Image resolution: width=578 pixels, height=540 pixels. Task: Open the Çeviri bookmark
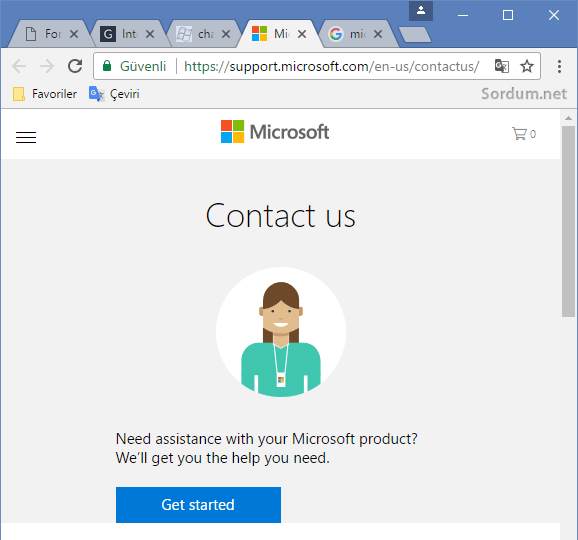(x=114, y=94)
